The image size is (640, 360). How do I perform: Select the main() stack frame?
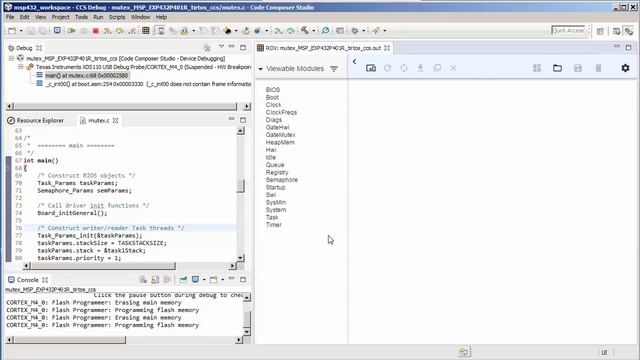click(87, 76)
